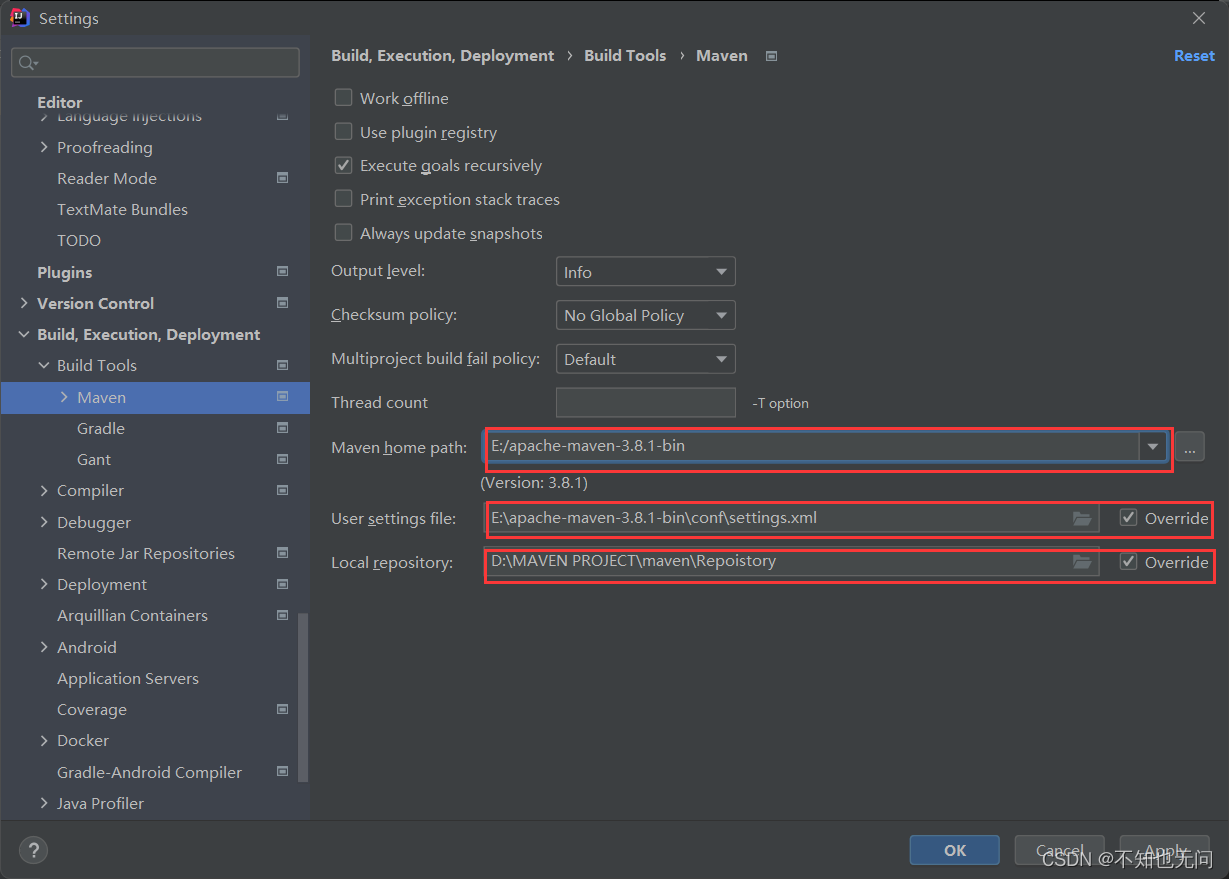The width and height of the screenshot is (1229, 879).
Task: Click the project icon next to Gradle
Action: point(282,428)
